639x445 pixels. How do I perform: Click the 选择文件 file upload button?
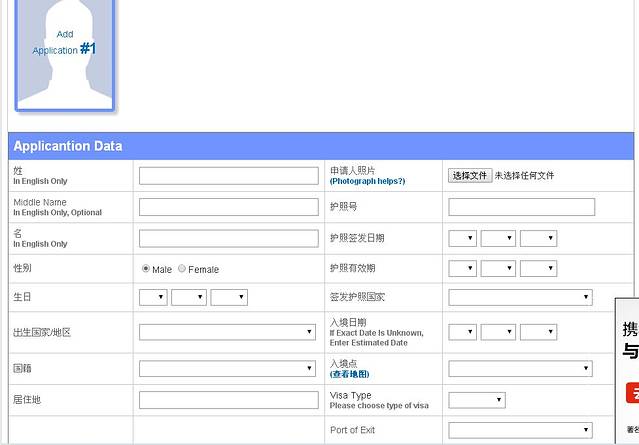(469, 175)
